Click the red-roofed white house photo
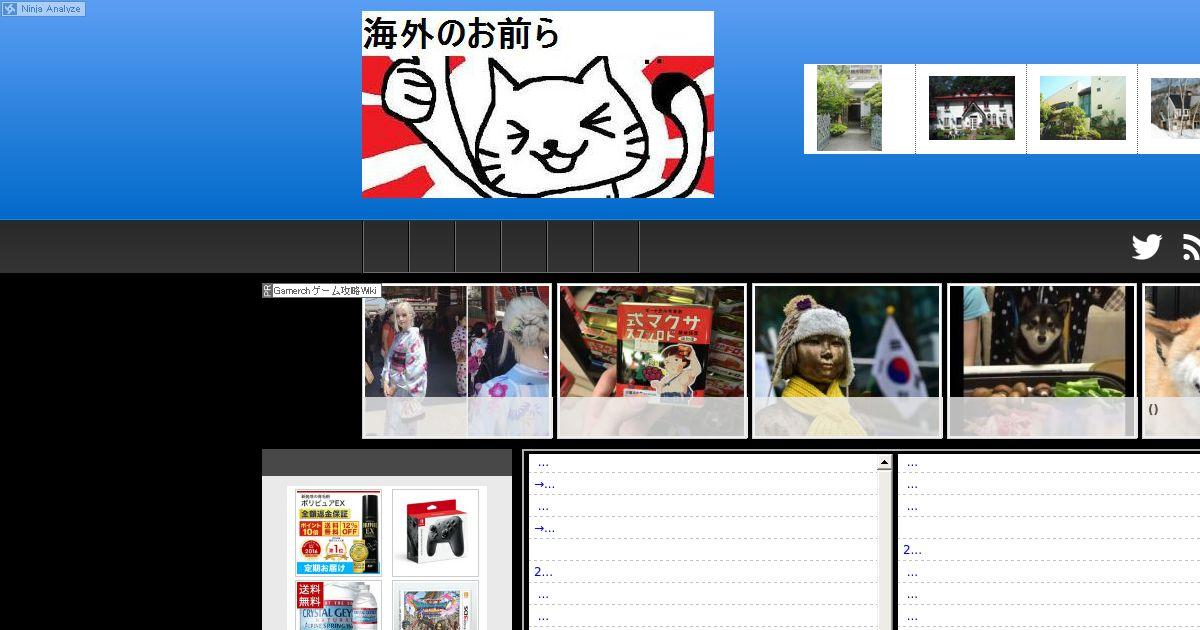 (x=972, y=108)
